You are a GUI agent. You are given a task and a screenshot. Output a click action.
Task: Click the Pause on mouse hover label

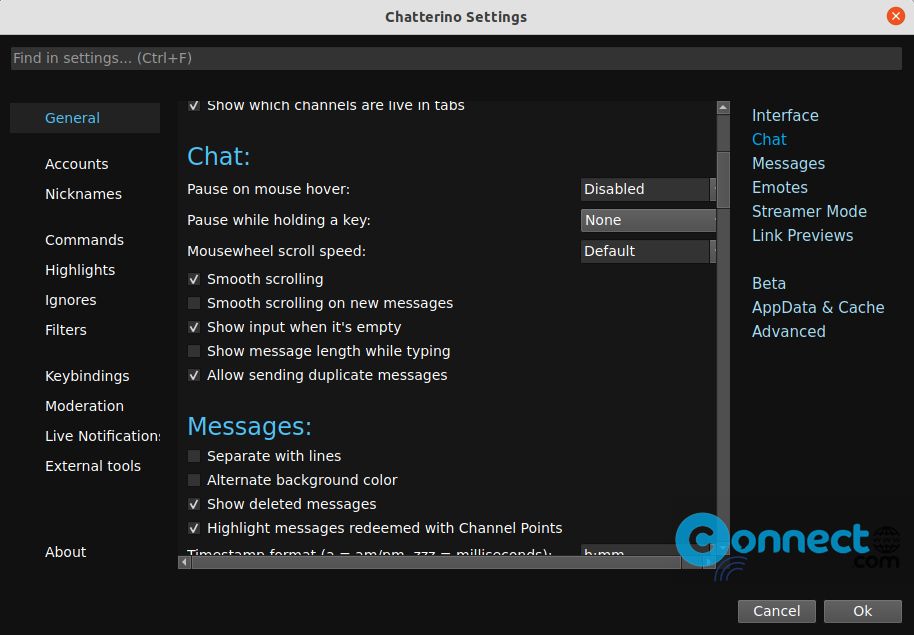[268, 190]
